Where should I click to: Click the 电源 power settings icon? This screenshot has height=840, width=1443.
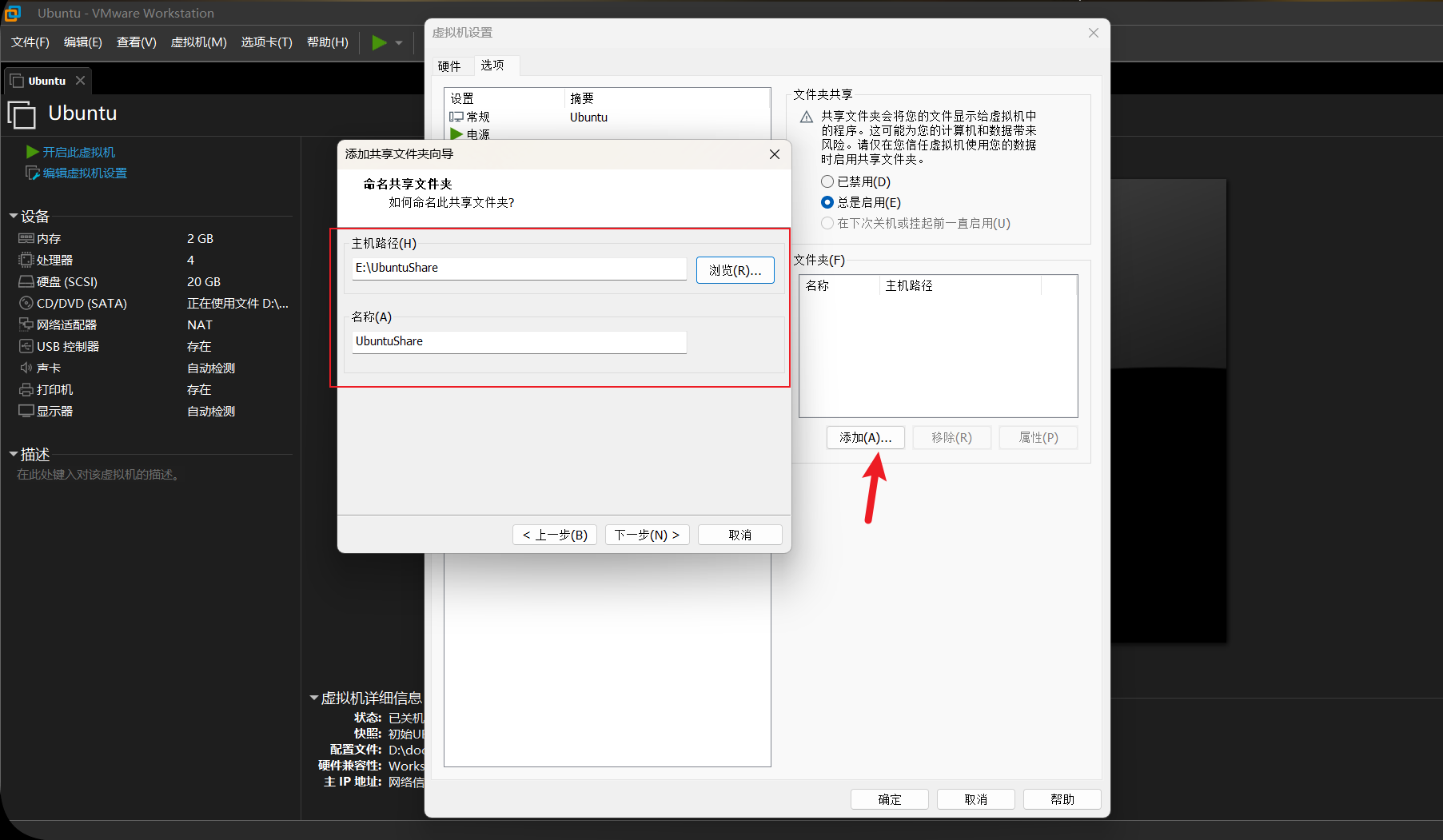[x=456, y=133]
